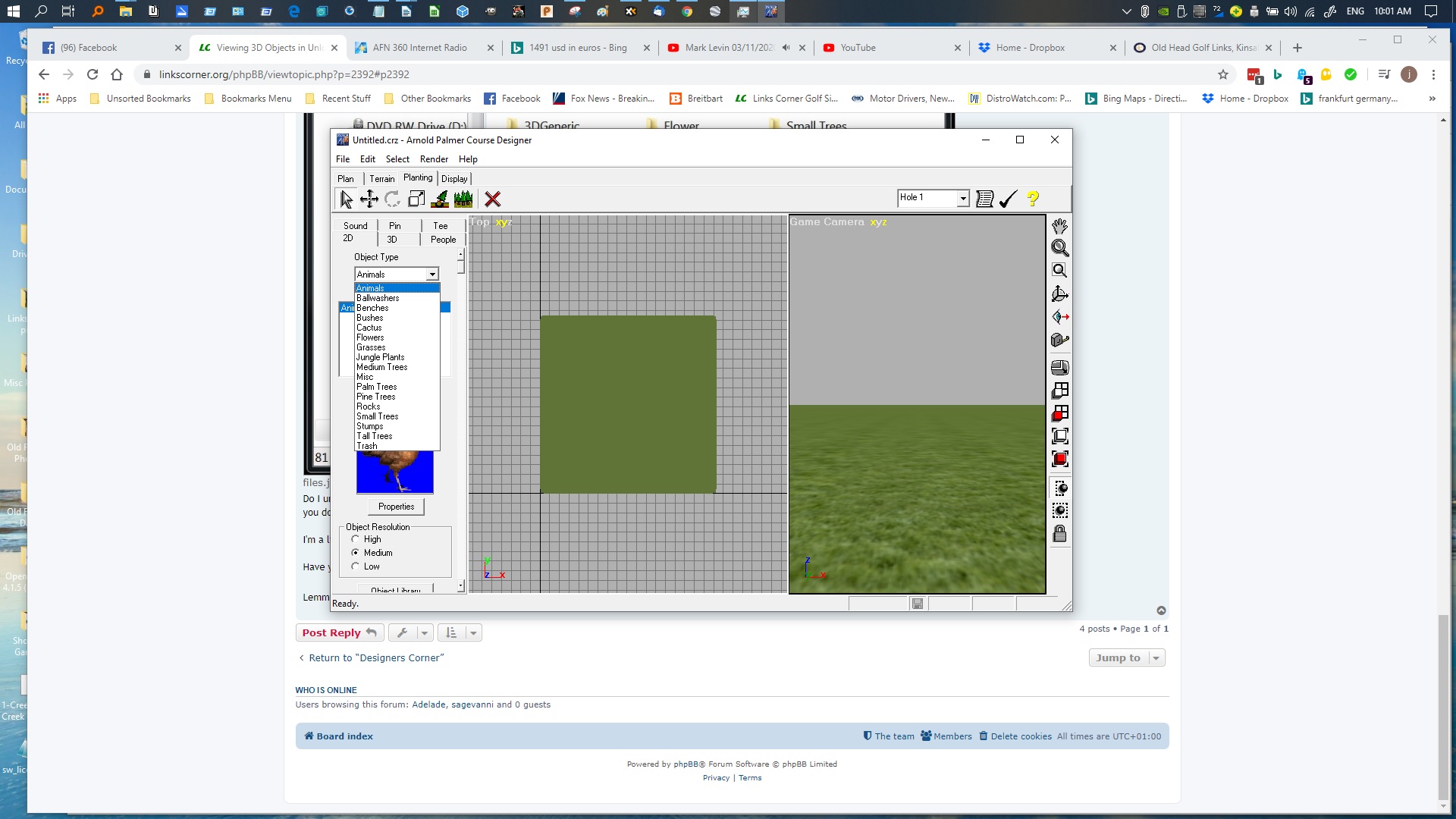The width and height of the screenshot is (1456, 819).
Task: Click the floppy disk icon in status bar
Action: tap(918, 604)
